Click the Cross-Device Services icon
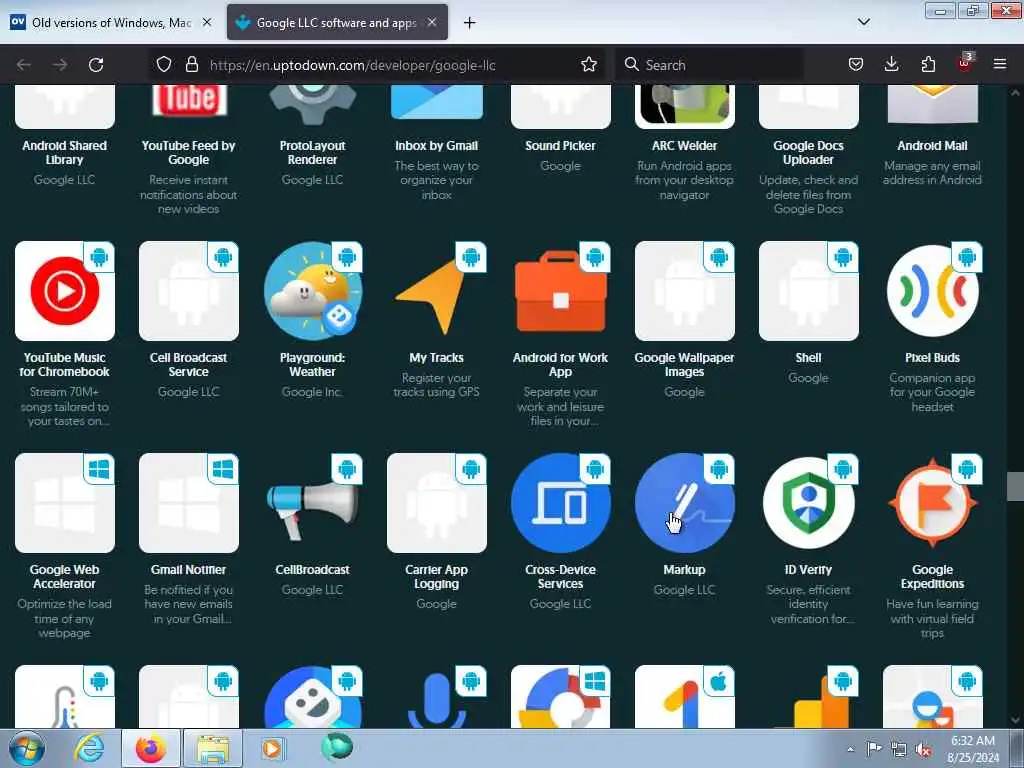 (x=560, y=503)
